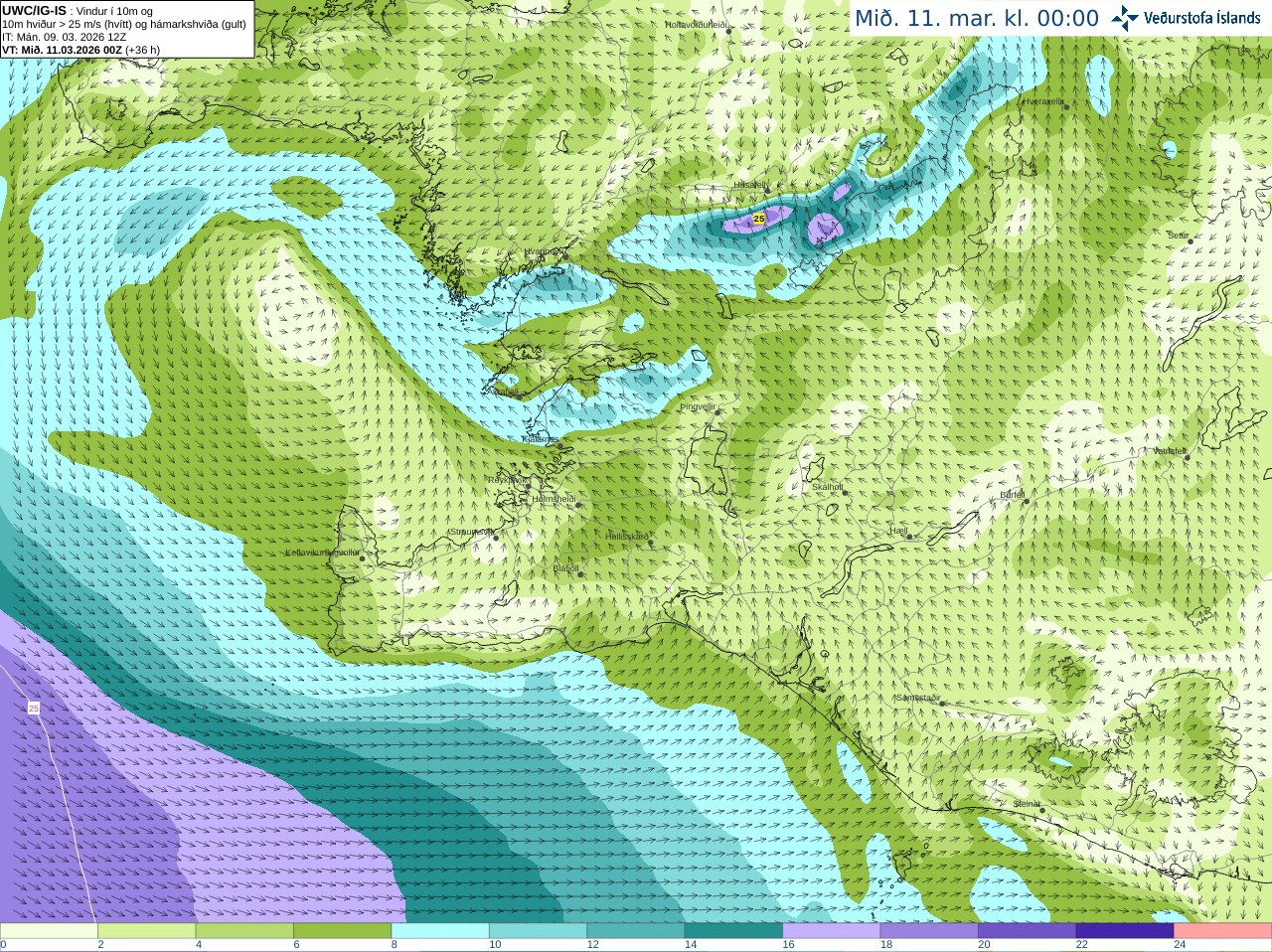Click the 4–6 m/s green legend swatch
1272x952 pixels.
pyautogui.click(x=244, y=931)
